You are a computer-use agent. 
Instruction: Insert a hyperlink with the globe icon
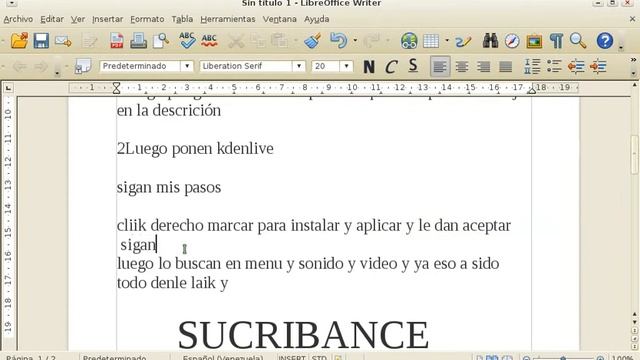pyautogui.click(x=409, y=41)
